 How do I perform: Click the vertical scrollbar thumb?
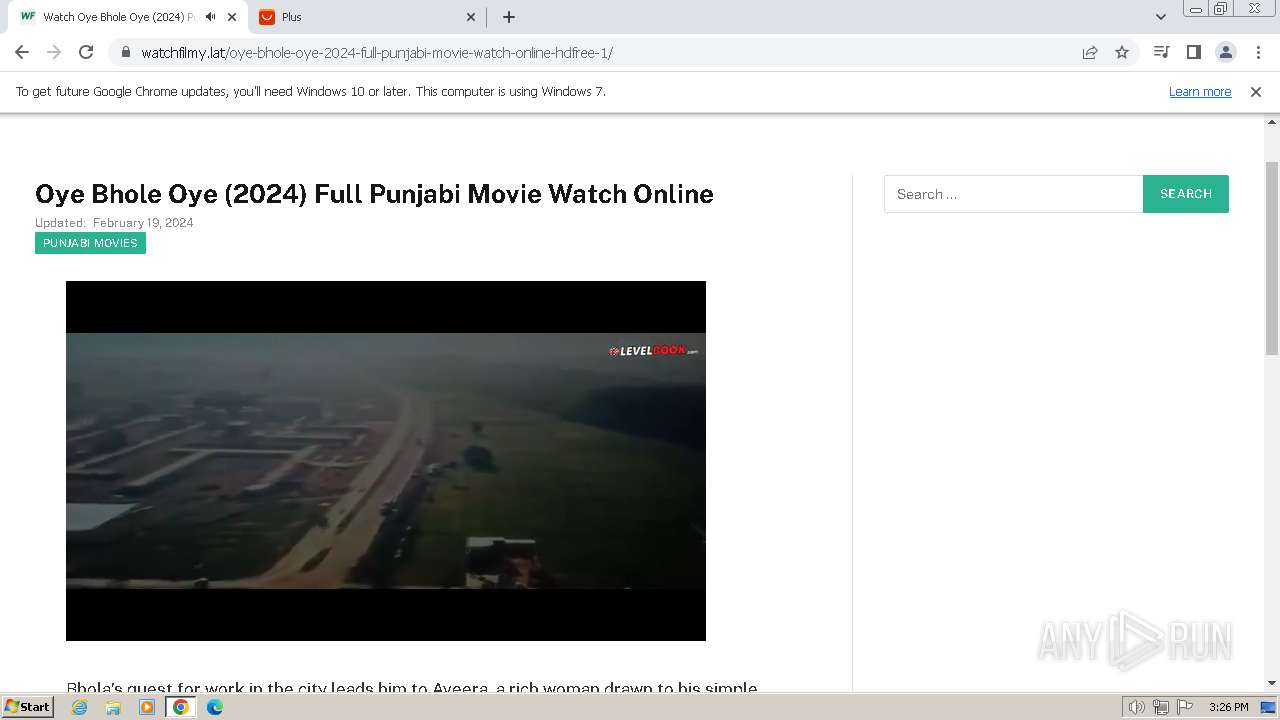click(1272, 258)
